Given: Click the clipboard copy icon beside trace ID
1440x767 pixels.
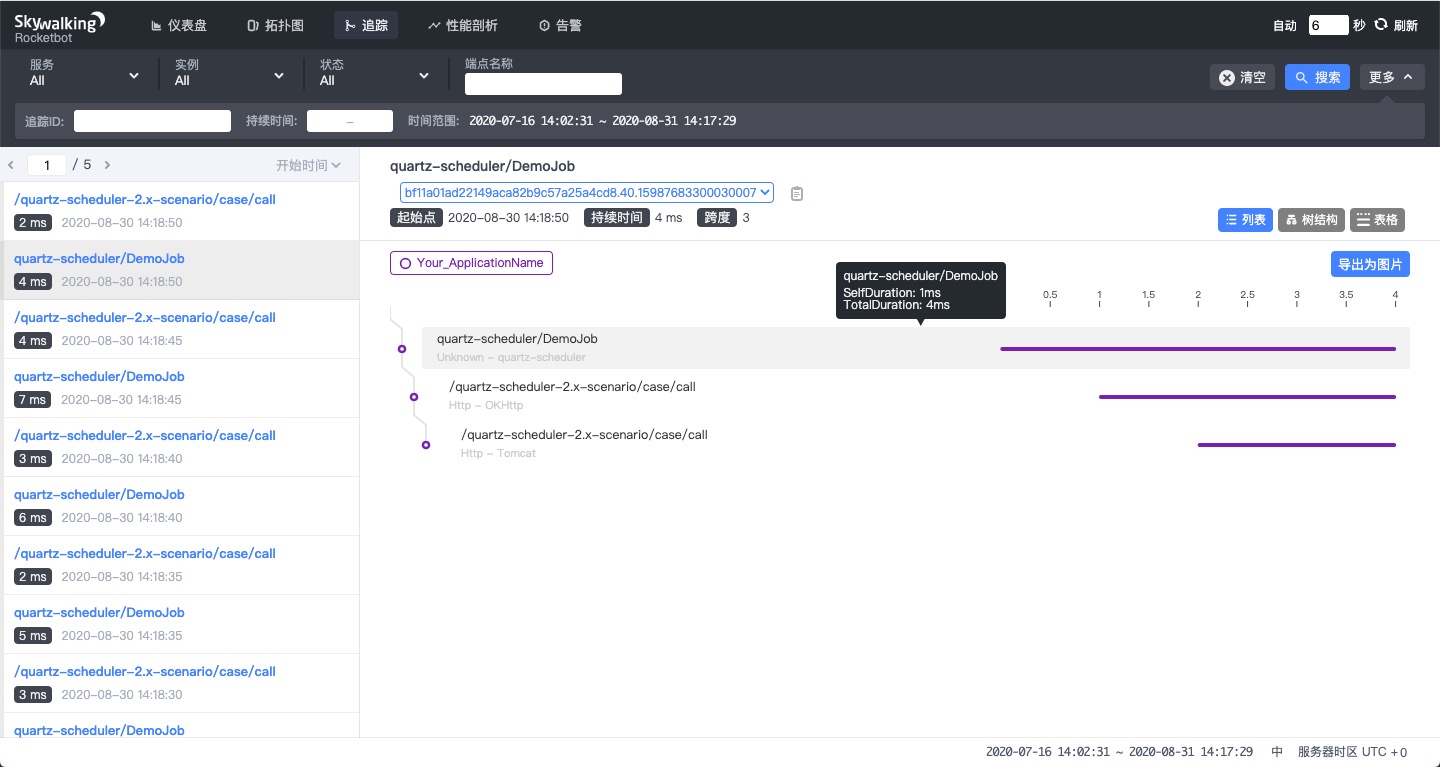Looking at the screenshot, I should click(797, 193).
